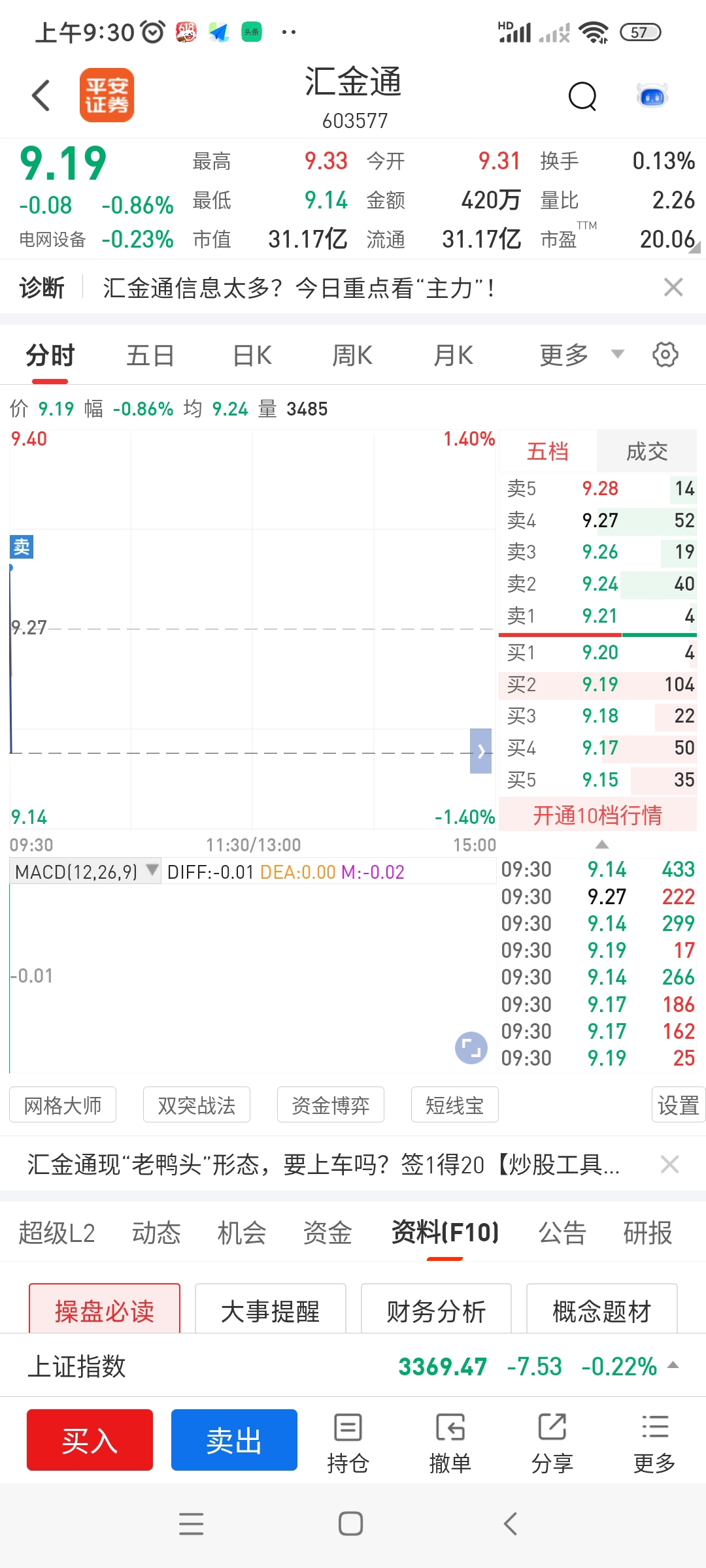
Task: Select 操盘必读 sub-tab
Action: point(105,1309)
